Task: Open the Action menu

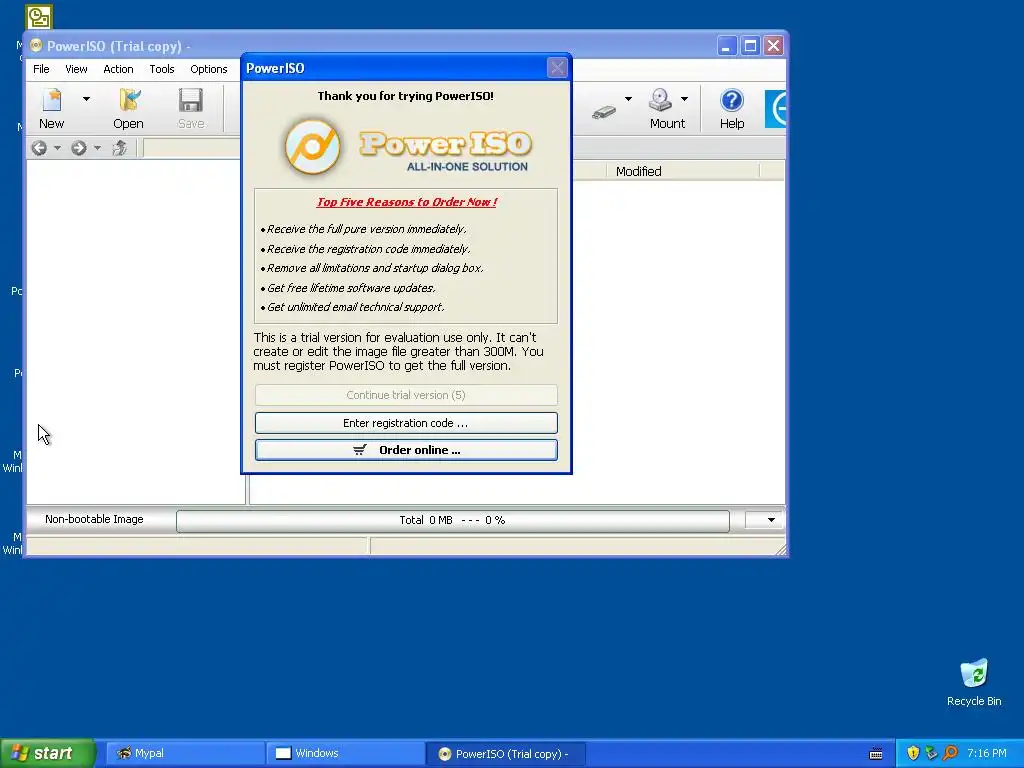Action: (x=118, y=69)
